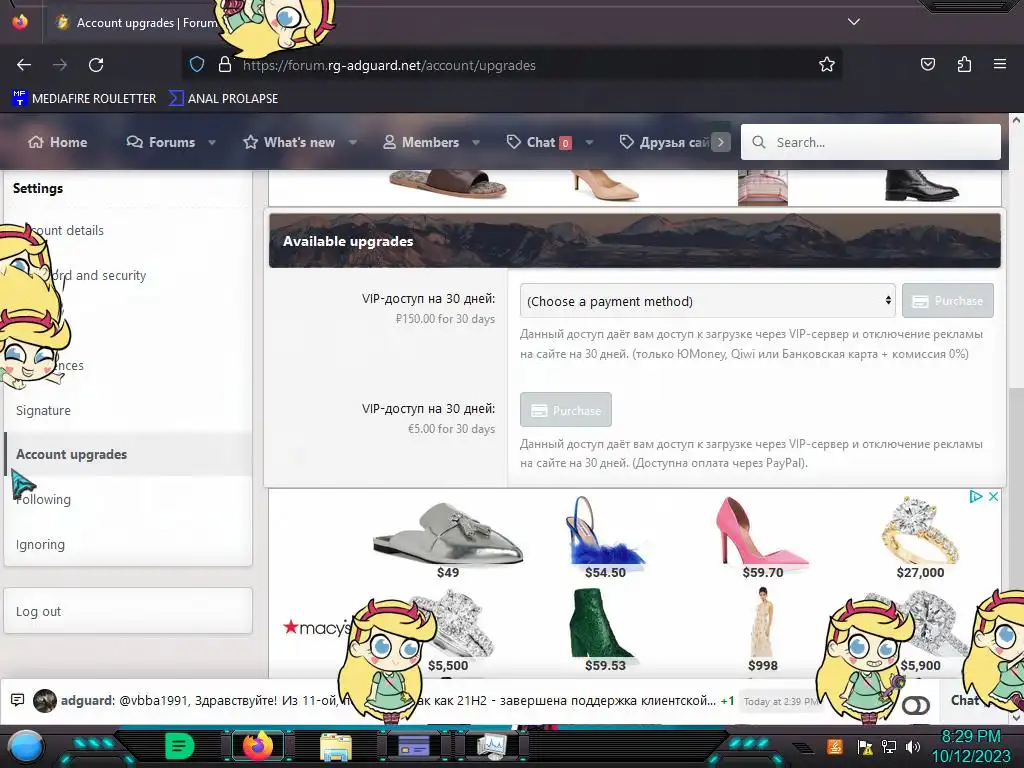Bookmark this page with the star
This screenshot has width=1024, height=768.
pos(827,64)
